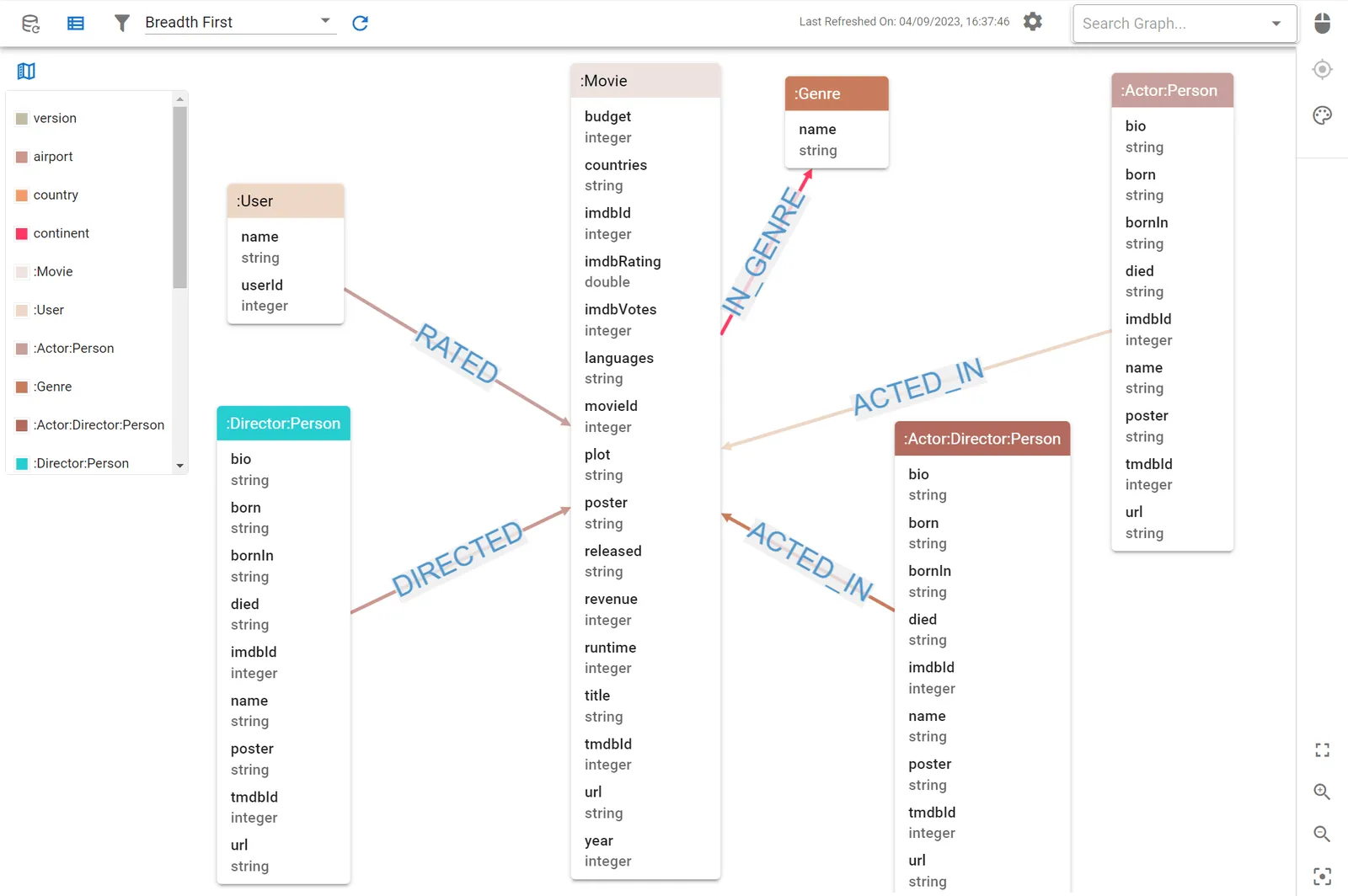Click the imdbRating property in Movie node
This screenshot has height=896, width=1348.
pos(623,262)
